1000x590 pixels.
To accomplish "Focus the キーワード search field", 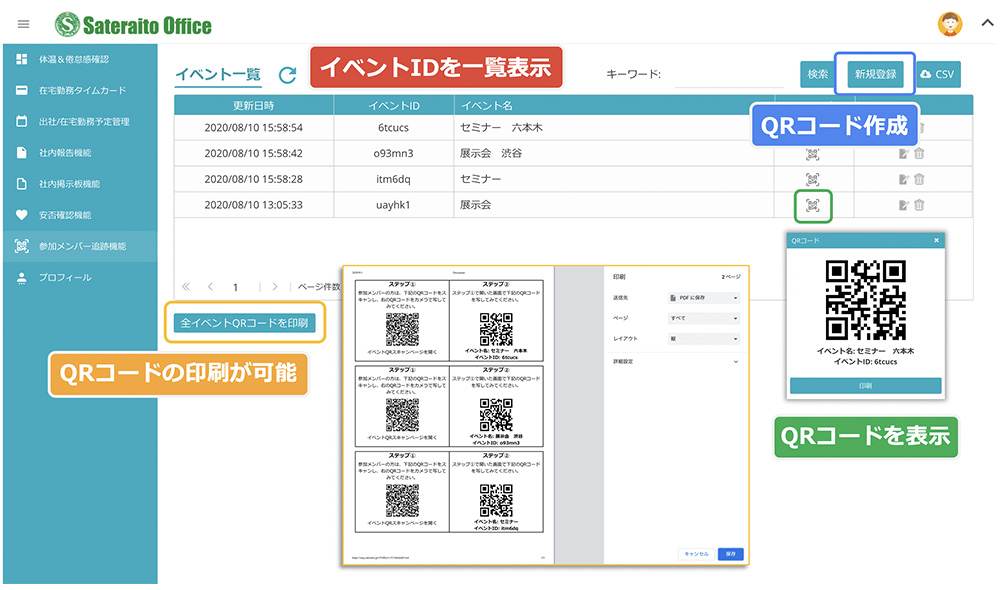I will point(728,75).
